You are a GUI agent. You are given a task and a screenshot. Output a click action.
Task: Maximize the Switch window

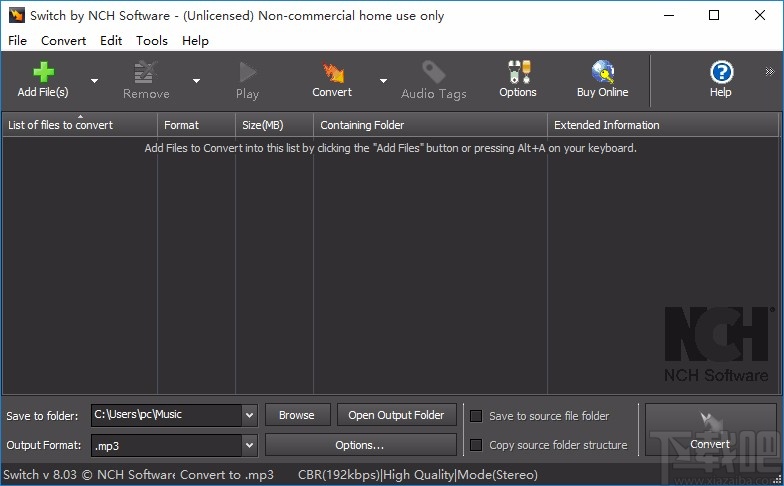click(x=714, y=16)
